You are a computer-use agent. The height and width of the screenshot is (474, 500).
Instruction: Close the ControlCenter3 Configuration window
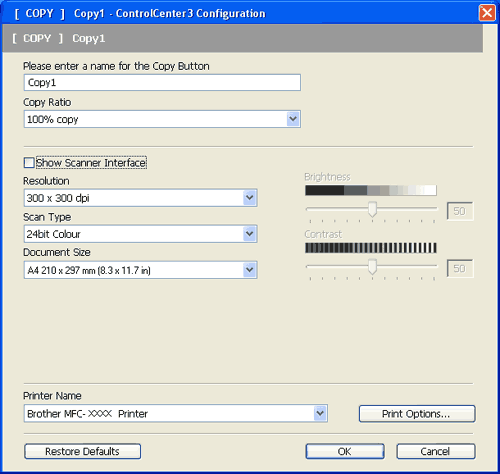(487, 13)
